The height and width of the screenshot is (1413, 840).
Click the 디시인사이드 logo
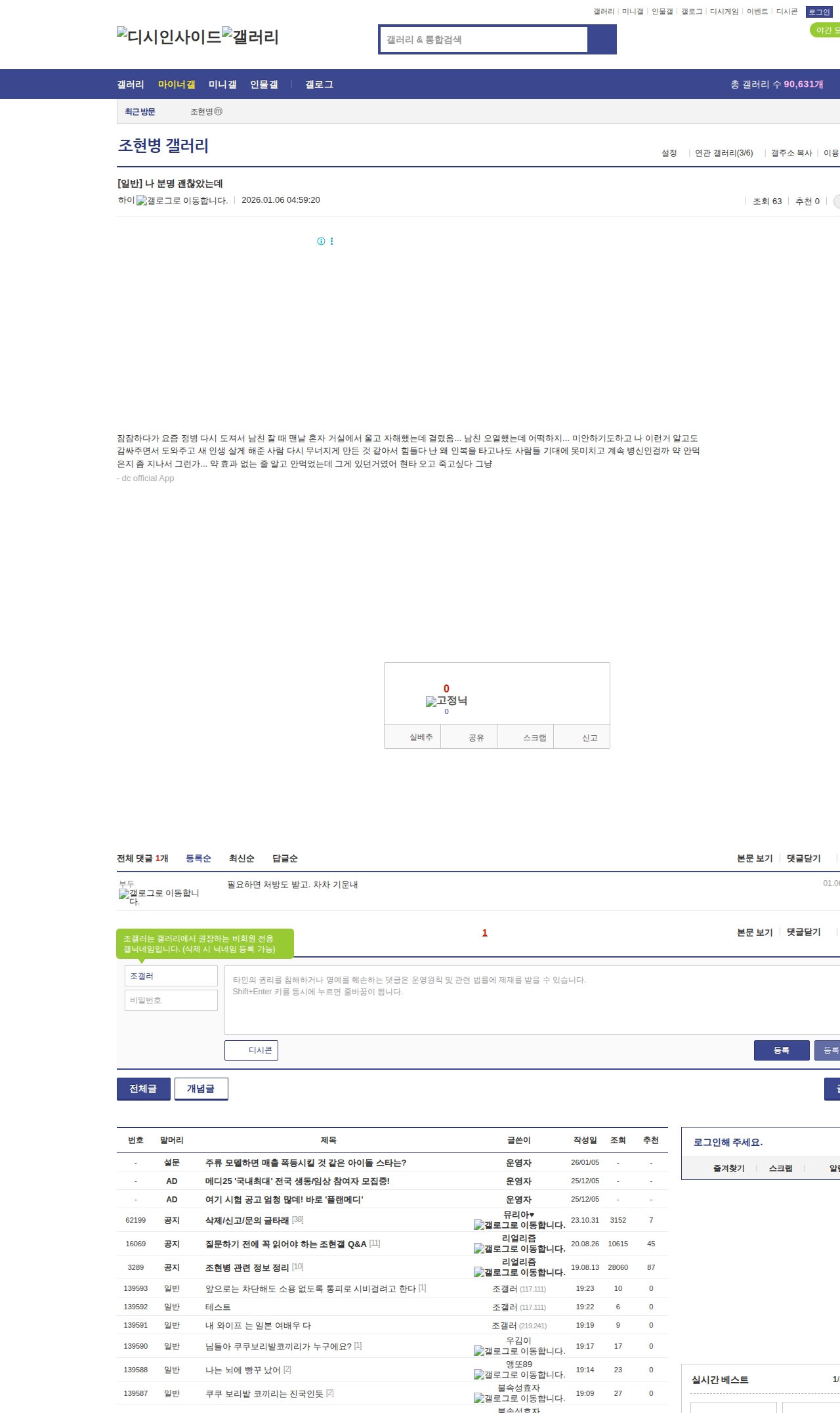[169, 36]
